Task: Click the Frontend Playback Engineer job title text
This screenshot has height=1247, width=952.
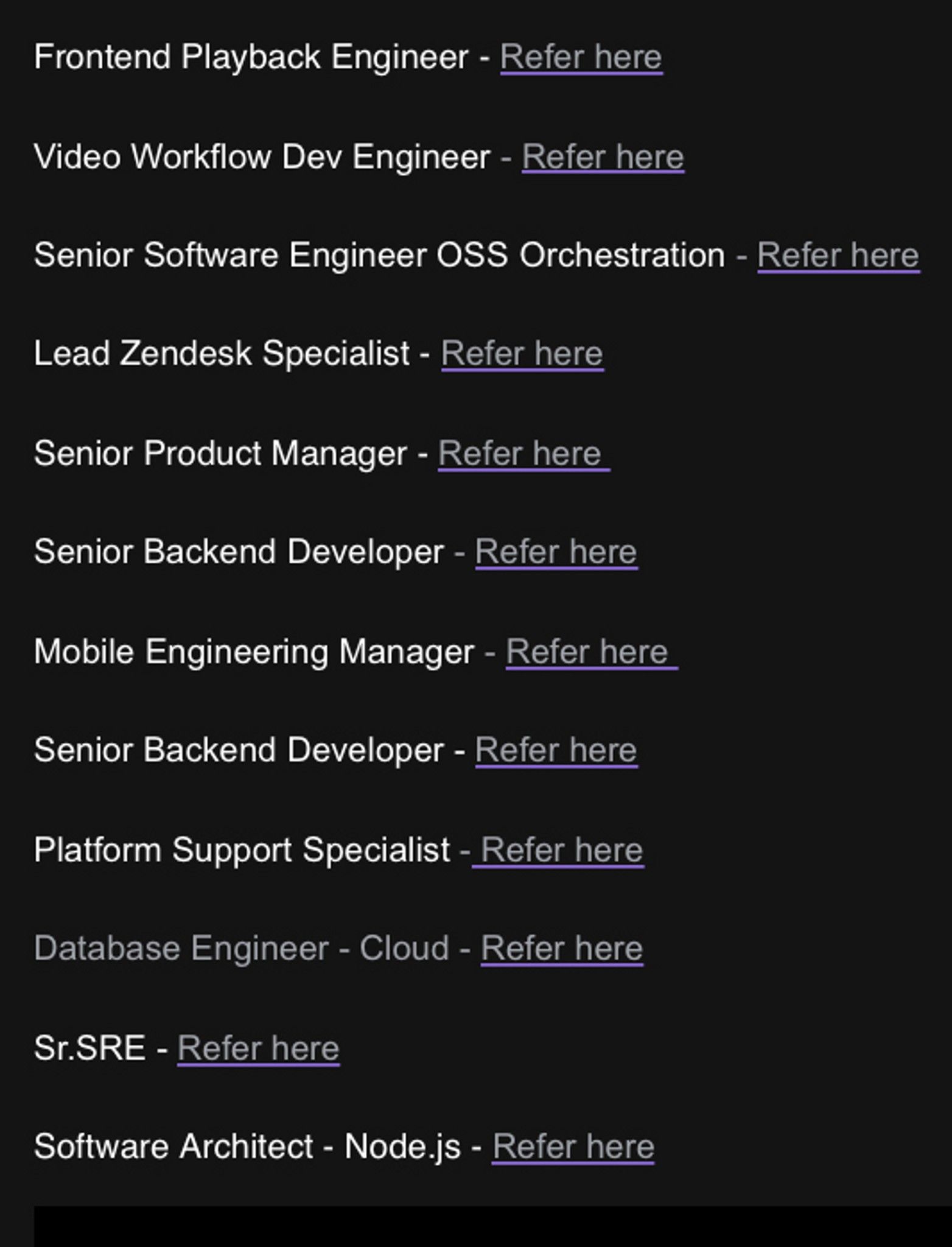Action: (251, 58)
